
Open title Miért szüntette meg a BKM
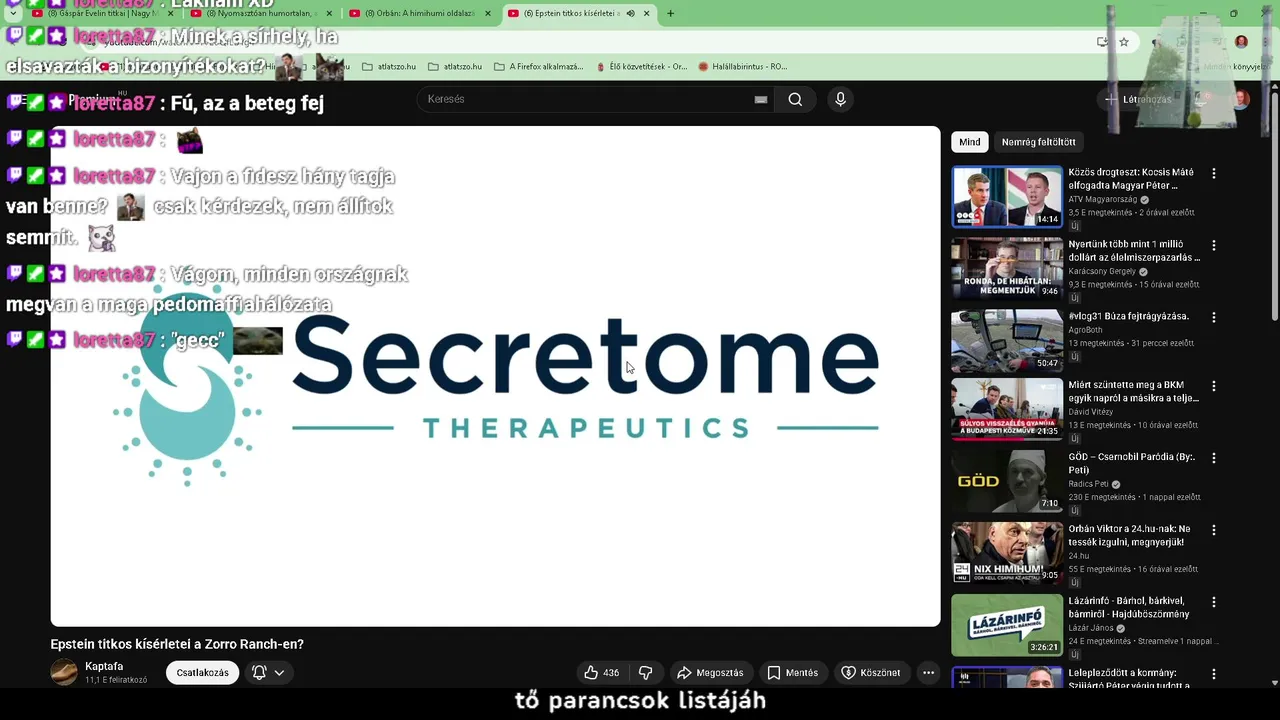click(x=1133, y=391)
